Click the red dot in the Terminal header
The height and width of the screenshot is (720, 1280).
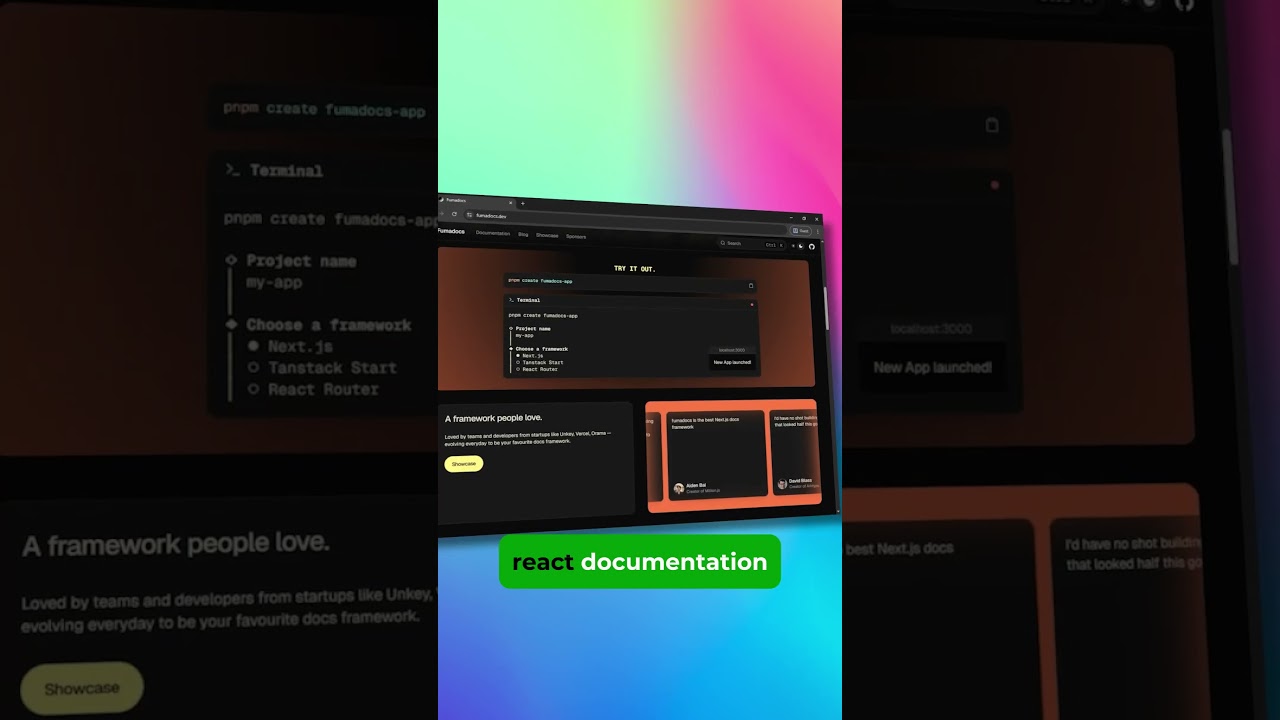[x=752, y=305]
